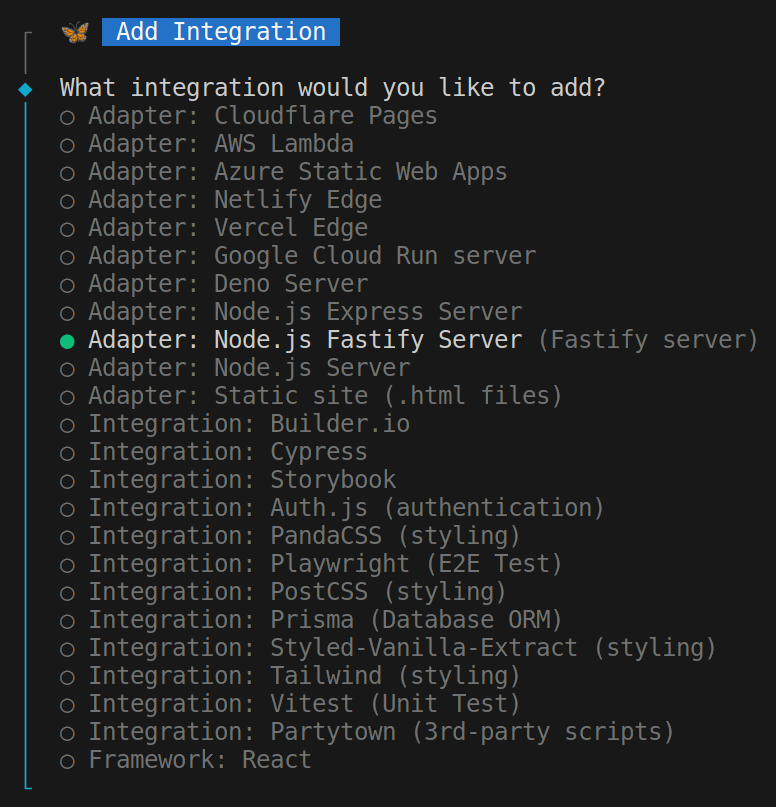Pick Integration: PostCSS (styling)

(283, 592)
